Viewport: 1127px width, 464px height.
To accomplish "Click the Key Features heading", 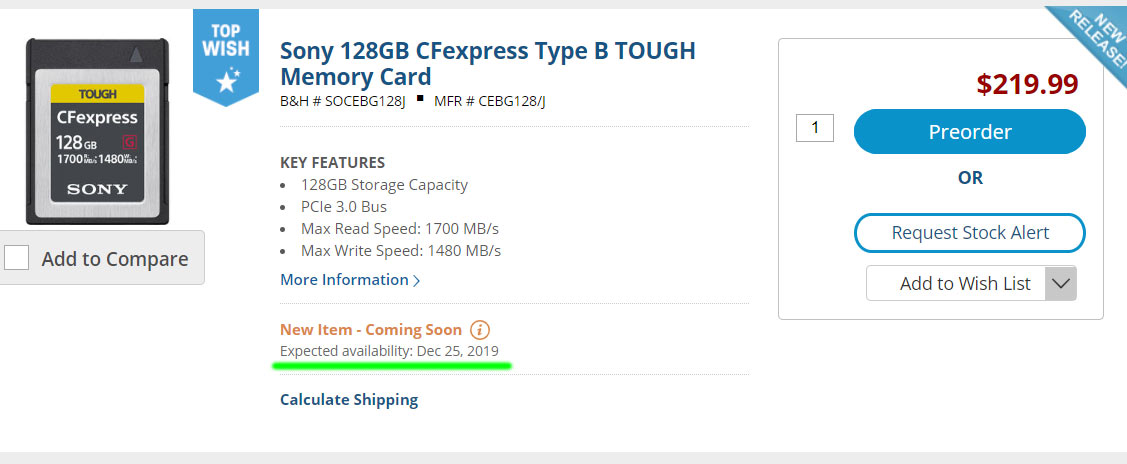I will [x=332, y=162].
